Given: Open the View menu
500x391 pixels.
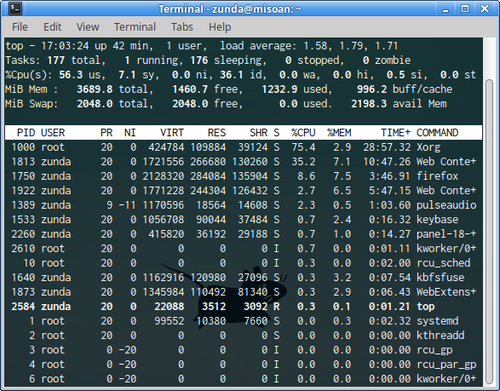Looking at the screenshot, I should tap(88, 27).
